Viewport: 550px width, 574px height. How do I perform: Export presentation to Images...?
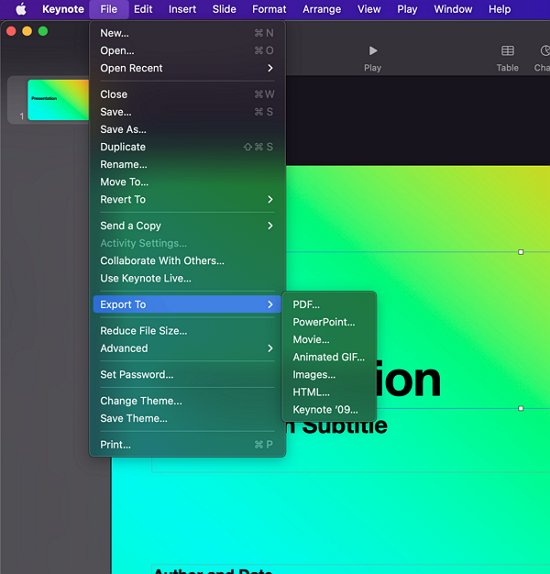(329, 375)
